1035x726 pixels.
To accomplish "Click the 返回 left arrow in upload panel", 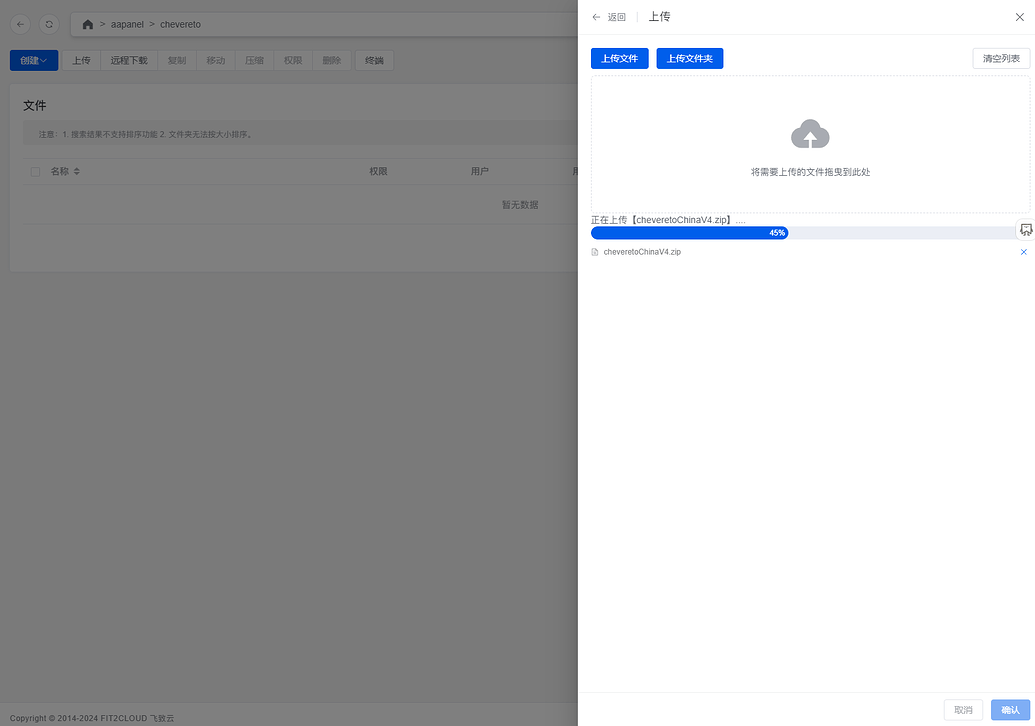I will click(x=597, y=17).
